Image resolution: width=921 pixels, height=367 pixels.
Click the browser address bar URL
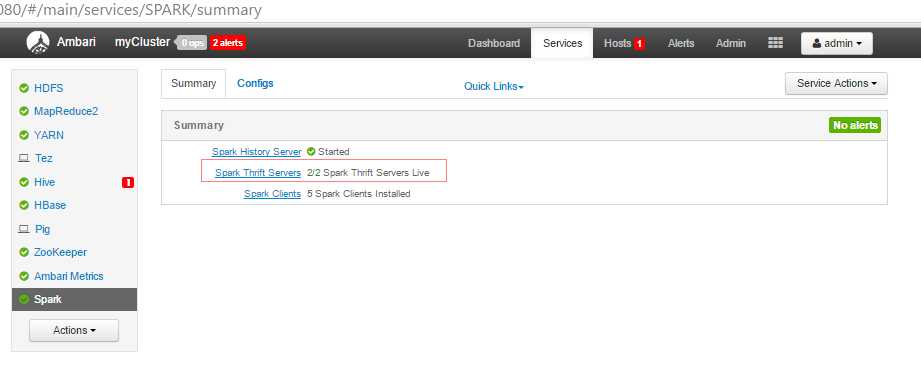click(131, 10)
